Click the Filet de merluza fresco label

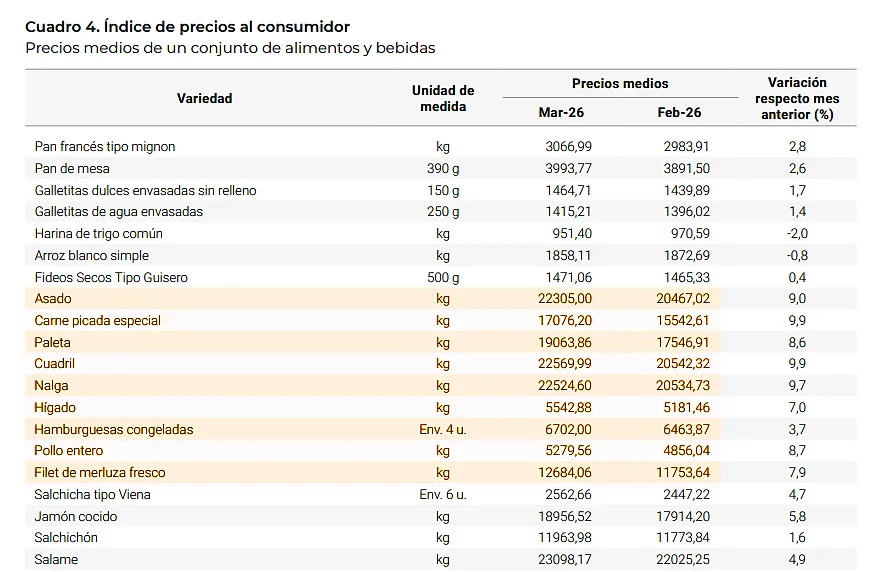click(x=100, y=473)
